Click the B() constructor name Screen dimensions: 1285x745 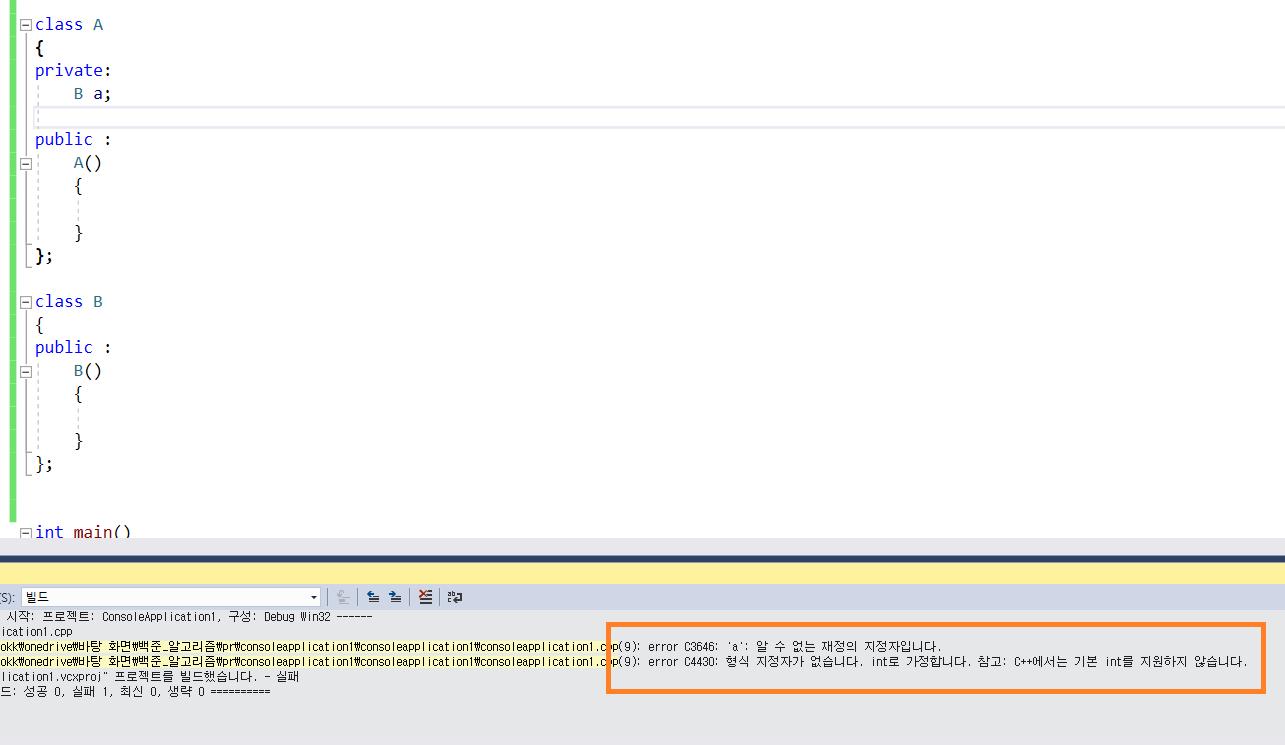point(88,371)
